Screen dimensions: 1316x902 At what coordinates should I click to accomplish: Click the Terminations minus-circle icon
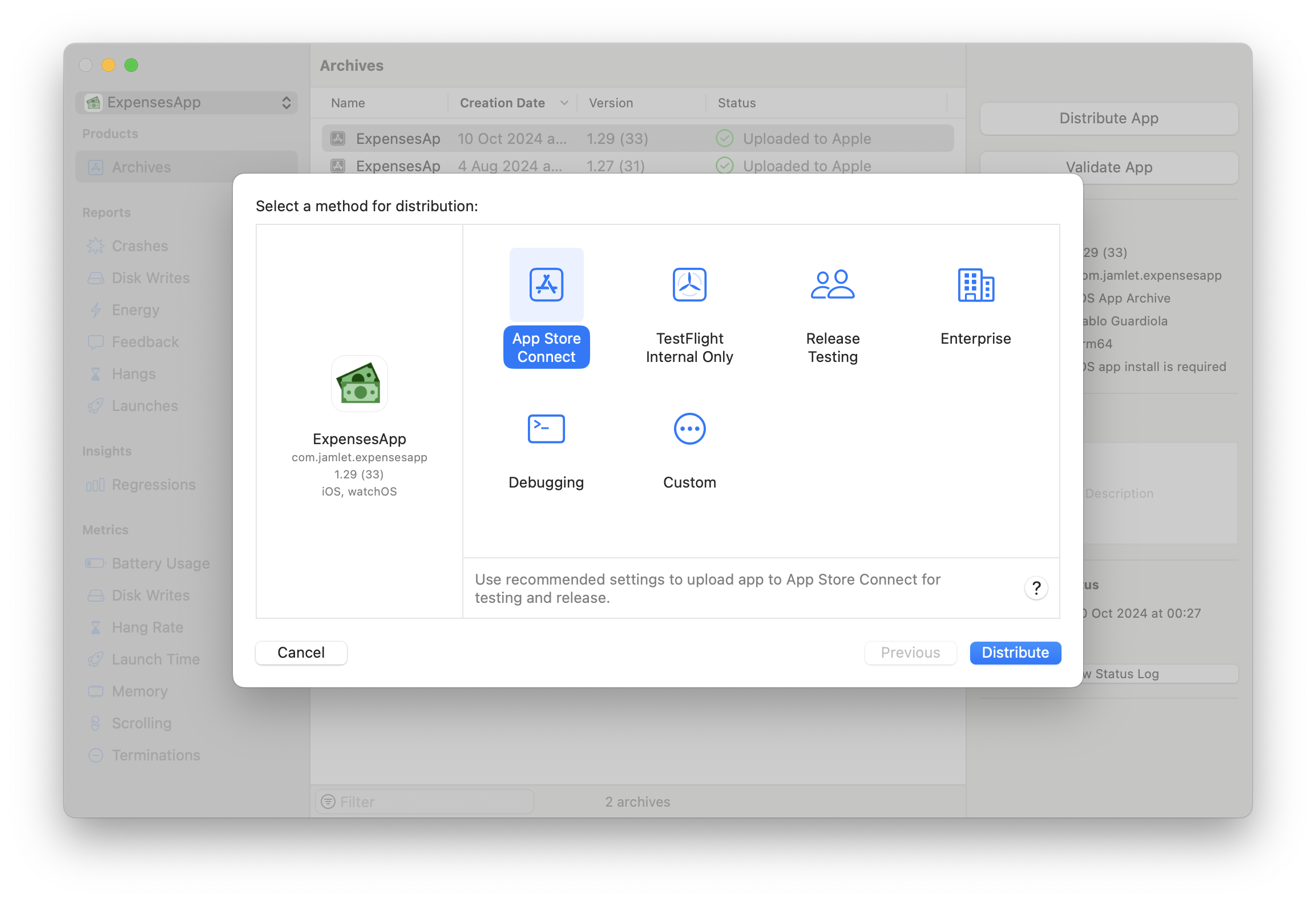(95, 755)
